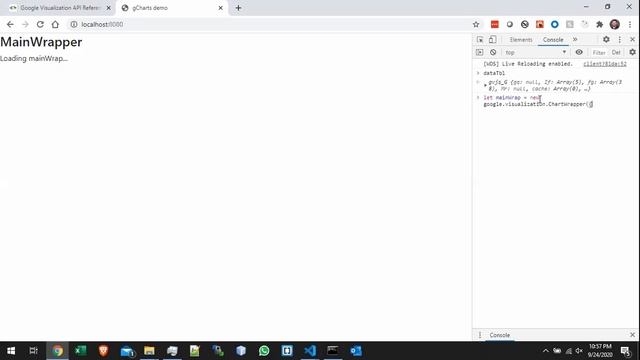Switch to Visual Studio Code on taskbar
Image resolution: width=640 pixels, height=360 pixels.
click(x=310, y=351)
